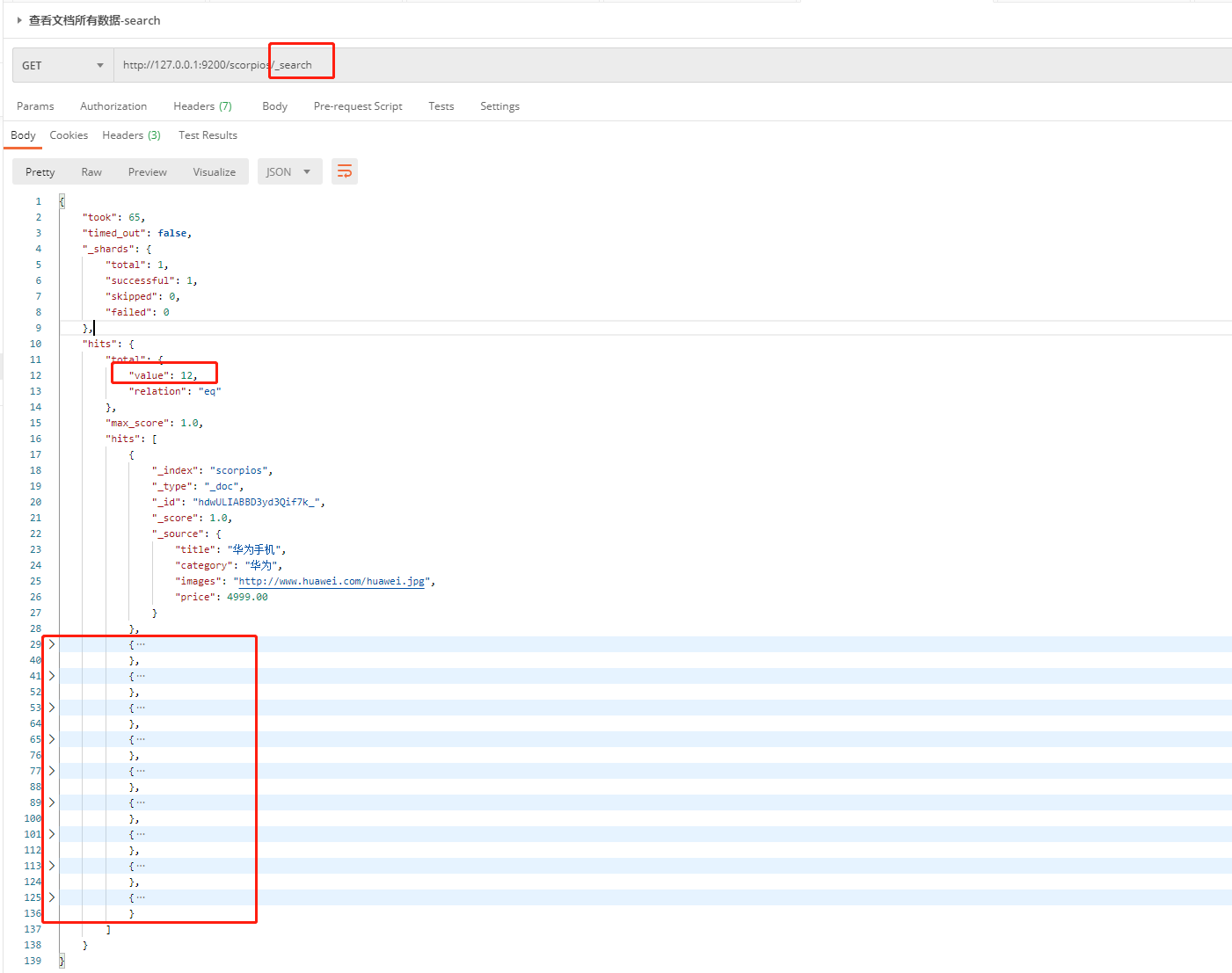The image size is (1232, 973).
Task: Expand the folded block at line 29
Action: (x=52, y=644)
